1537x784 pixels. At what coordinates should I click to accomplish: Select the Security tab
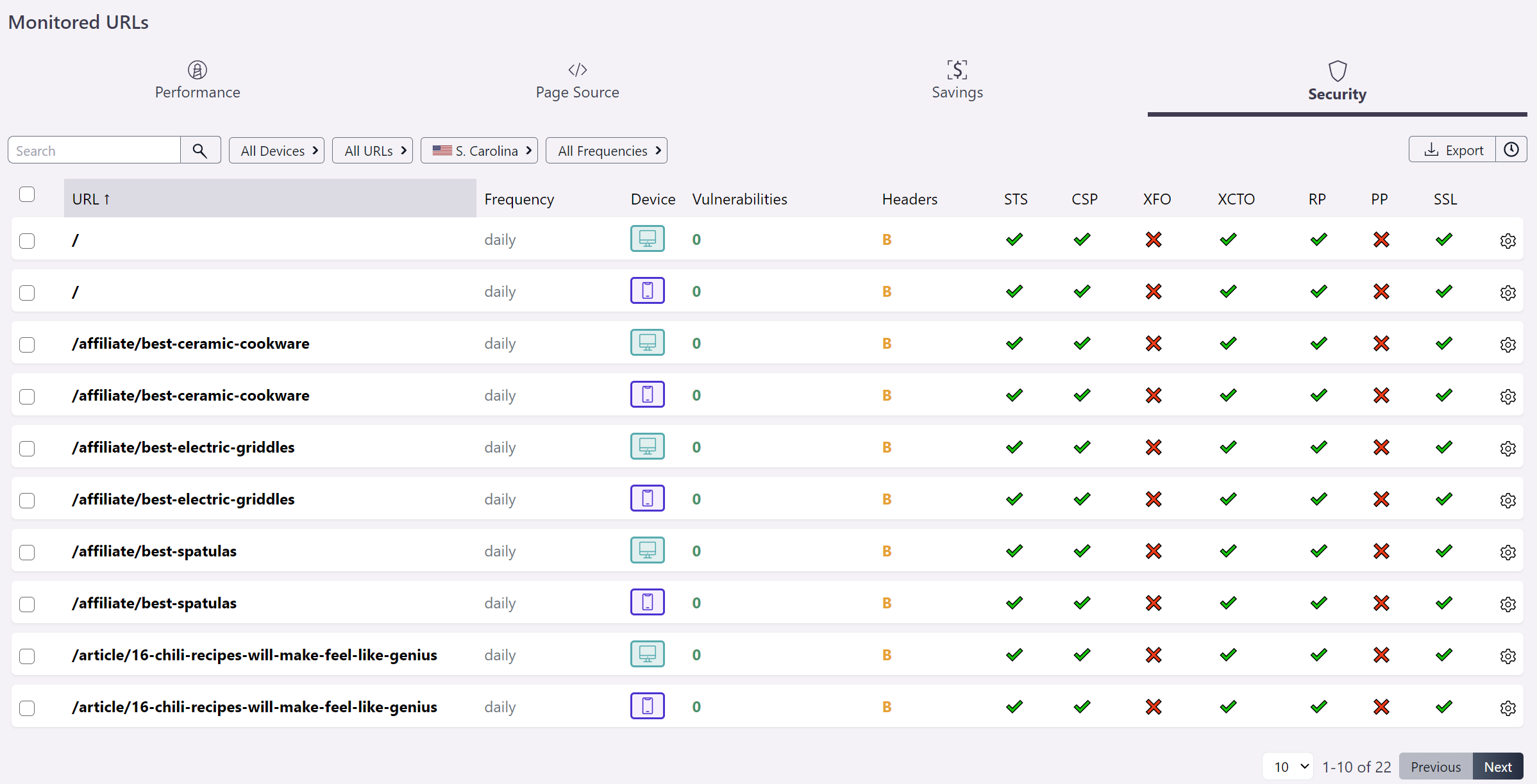(1337, 81)
